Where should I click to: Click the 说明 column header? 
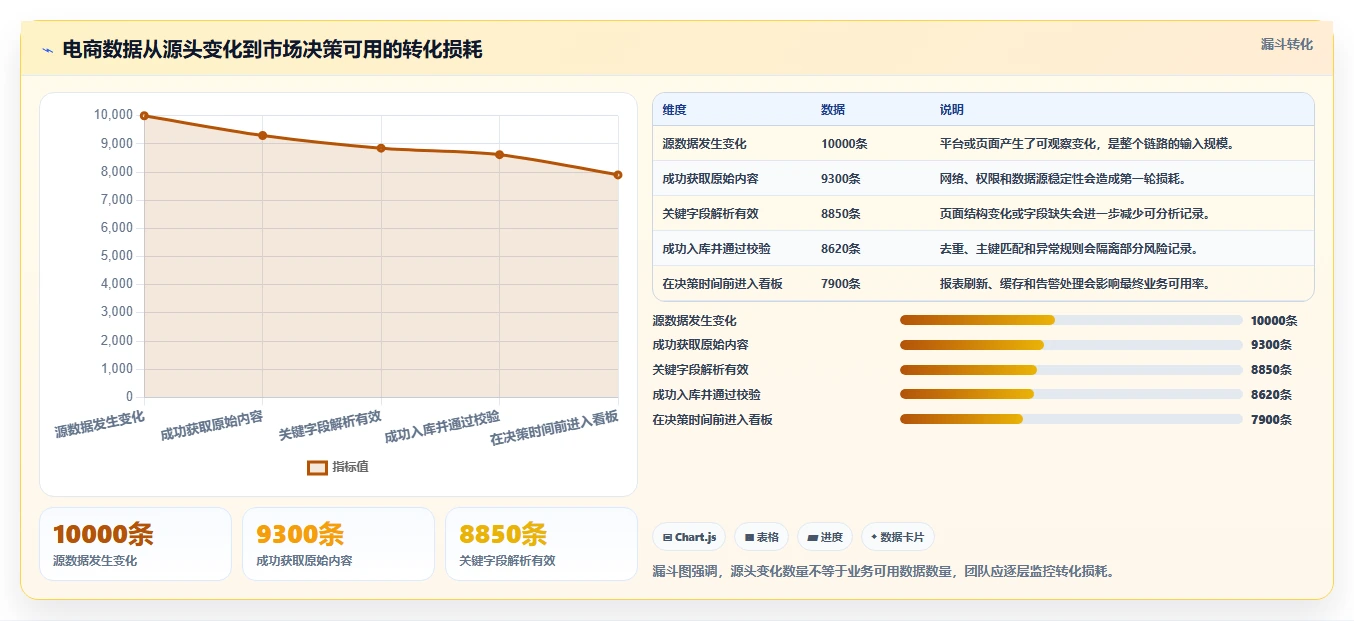pyautogui.click(x=951, y=110)
